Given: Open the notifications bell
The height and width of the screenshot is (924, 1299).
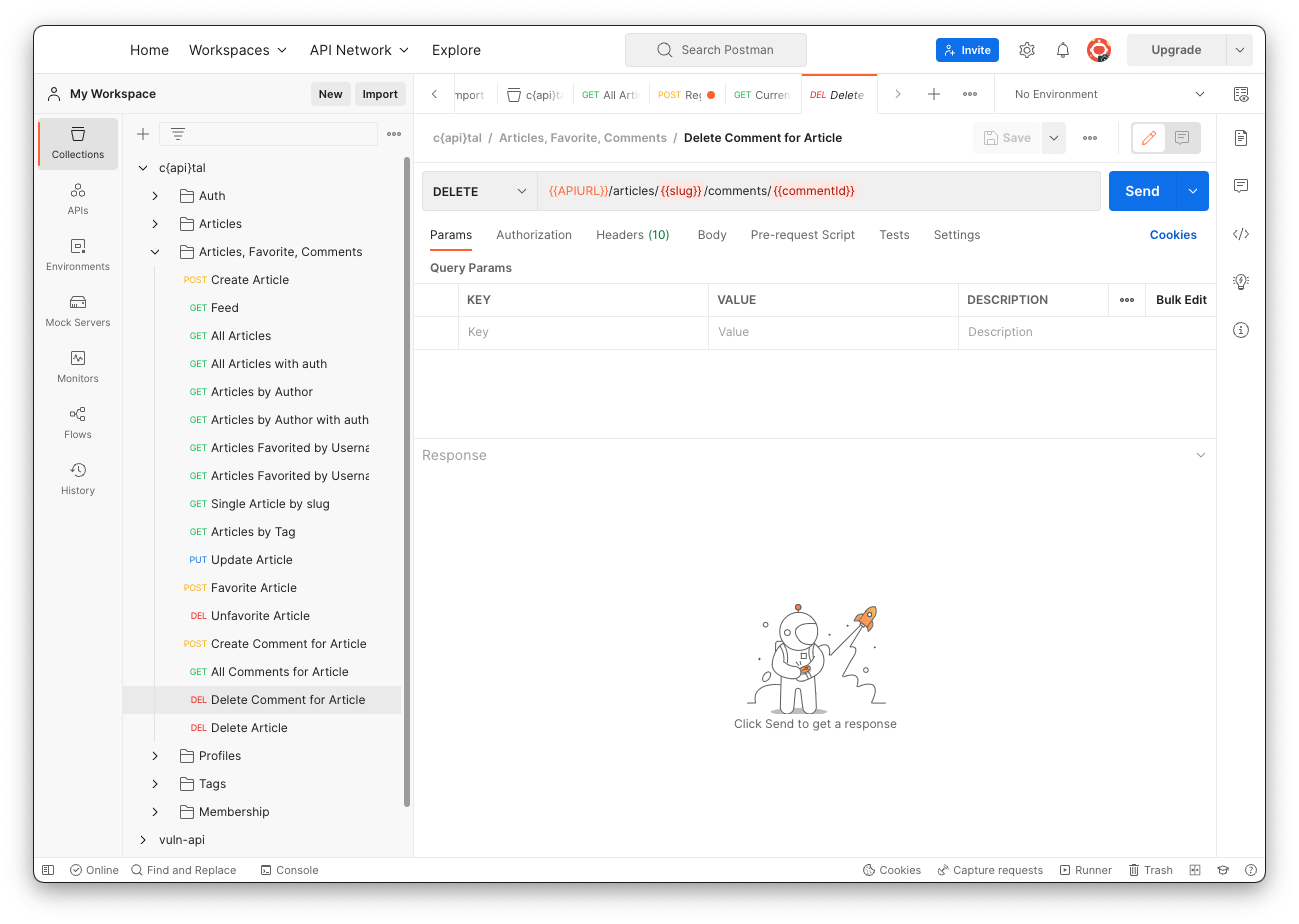Looking at the screenshot, I should [1063, 50].
